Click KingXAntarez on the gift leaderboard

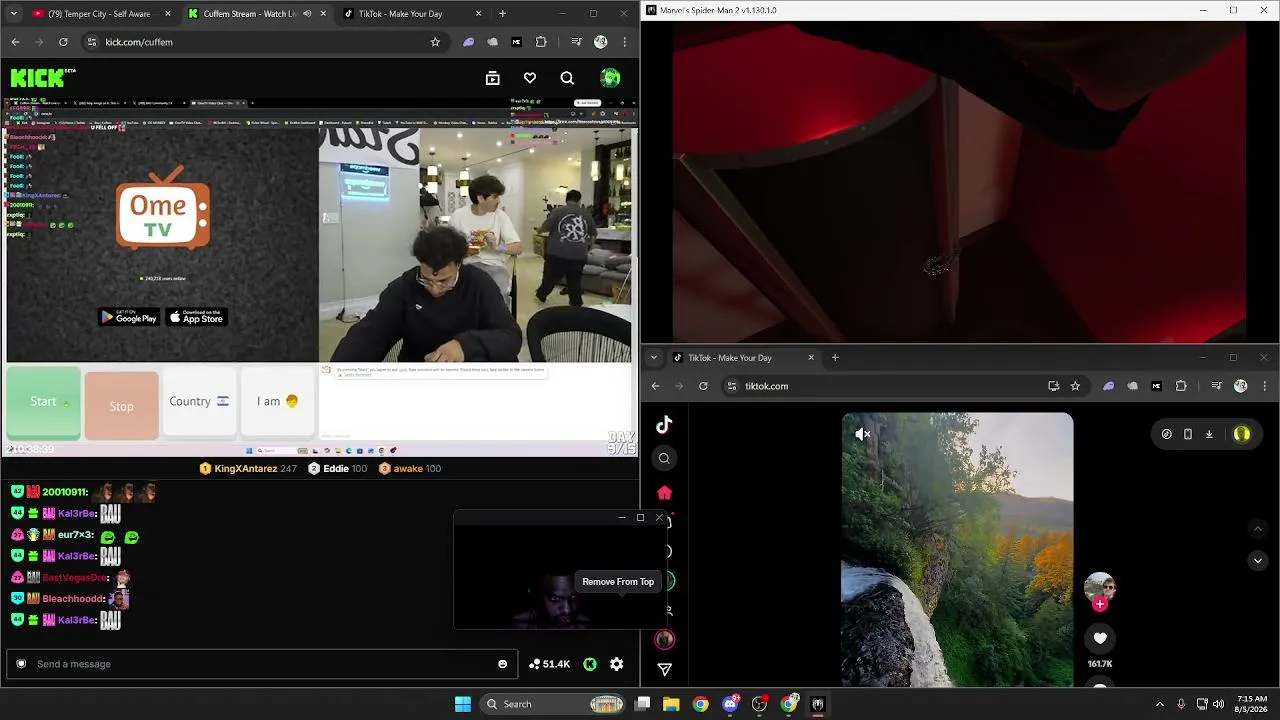pos(248,468)
